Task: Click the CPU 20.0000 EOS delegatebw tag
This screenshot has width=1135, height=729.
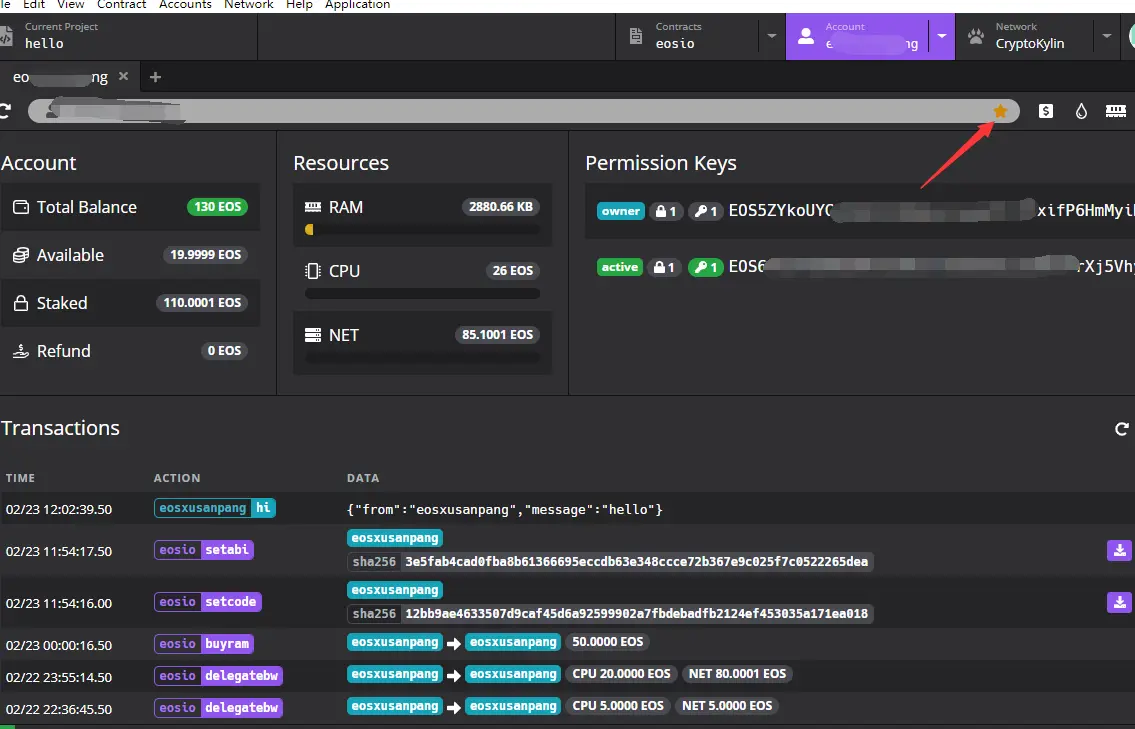Action: (621, 674)
